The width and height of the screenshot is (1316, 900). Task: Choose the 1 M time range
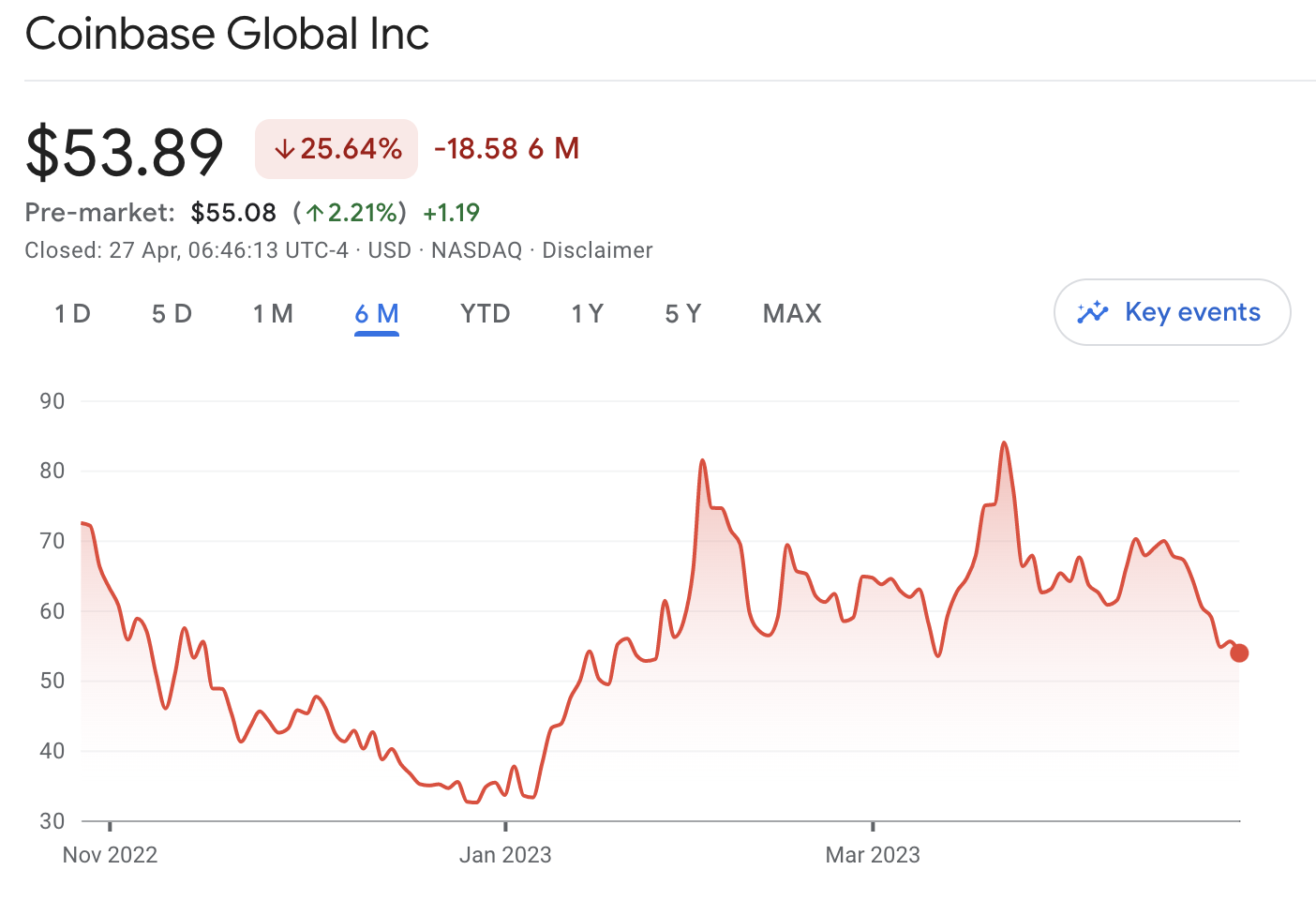coord(273,313)
